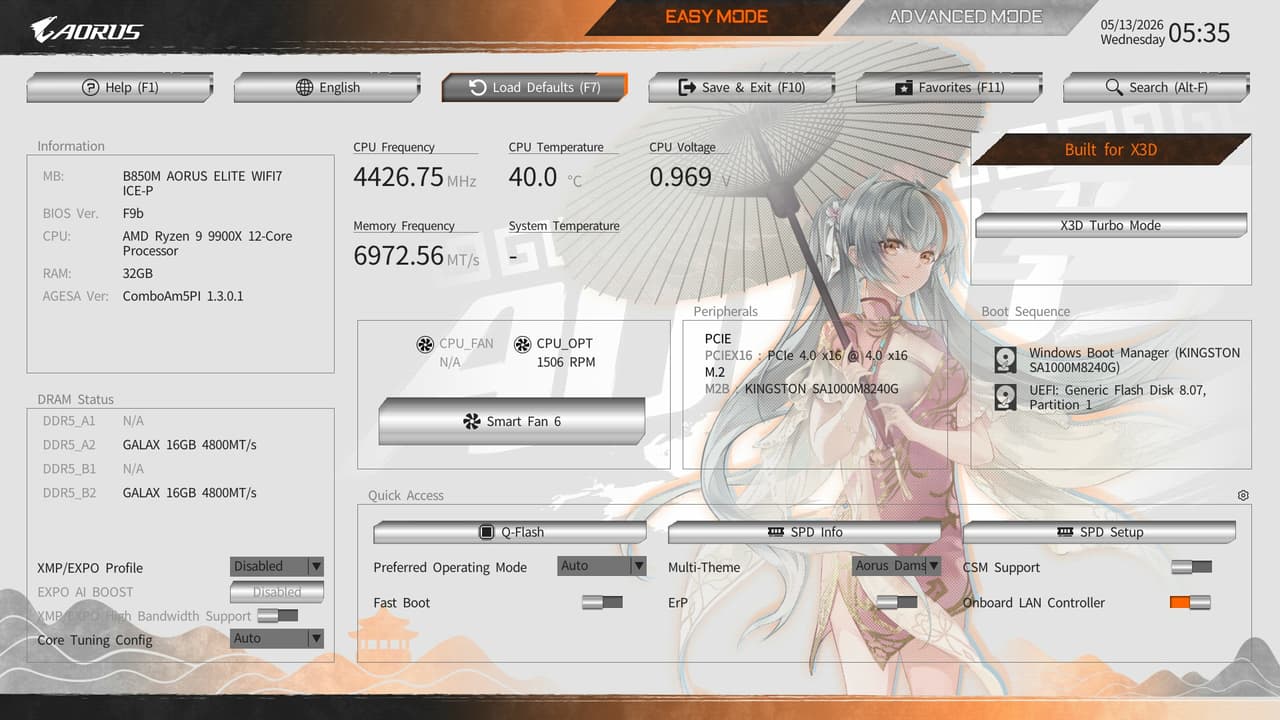The width and height of the screenshot is (1280, 720).
Task: Click the CPU Frequency value 4426.75
Action: click(398, 177)
